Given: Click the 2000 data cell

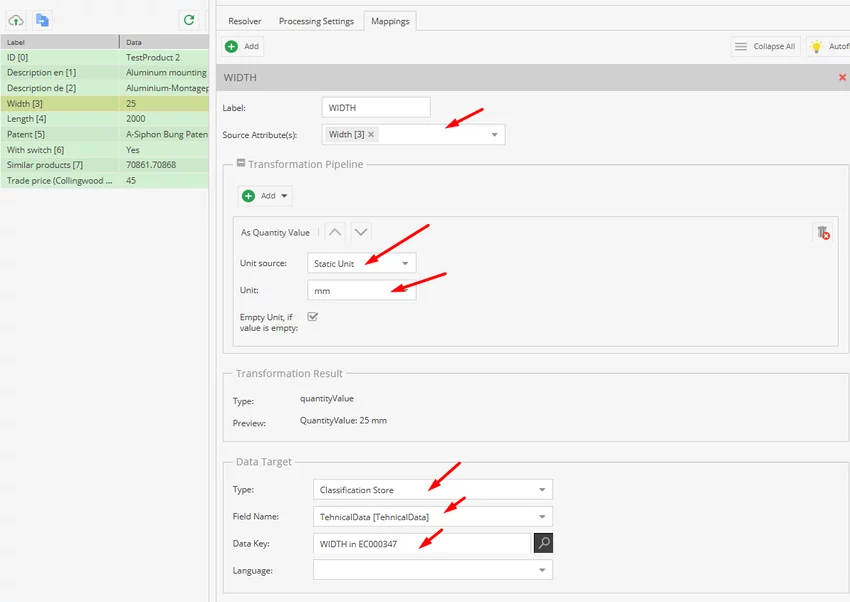Looking at the screenshot, I should tap(164, 118).
